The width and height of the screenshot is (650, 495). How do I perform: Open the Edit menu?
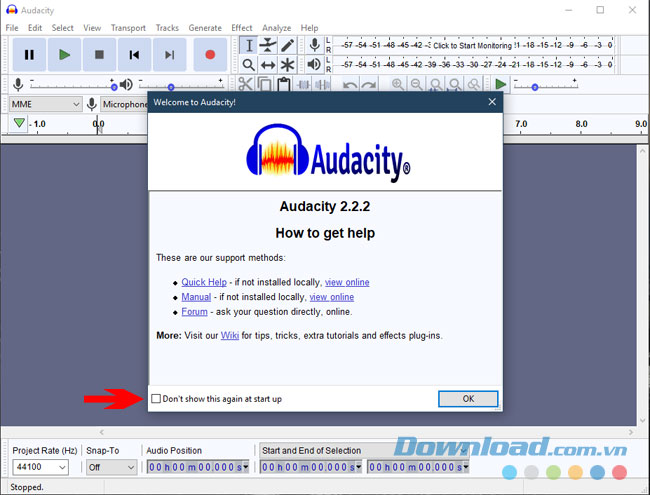coord(35,28)
